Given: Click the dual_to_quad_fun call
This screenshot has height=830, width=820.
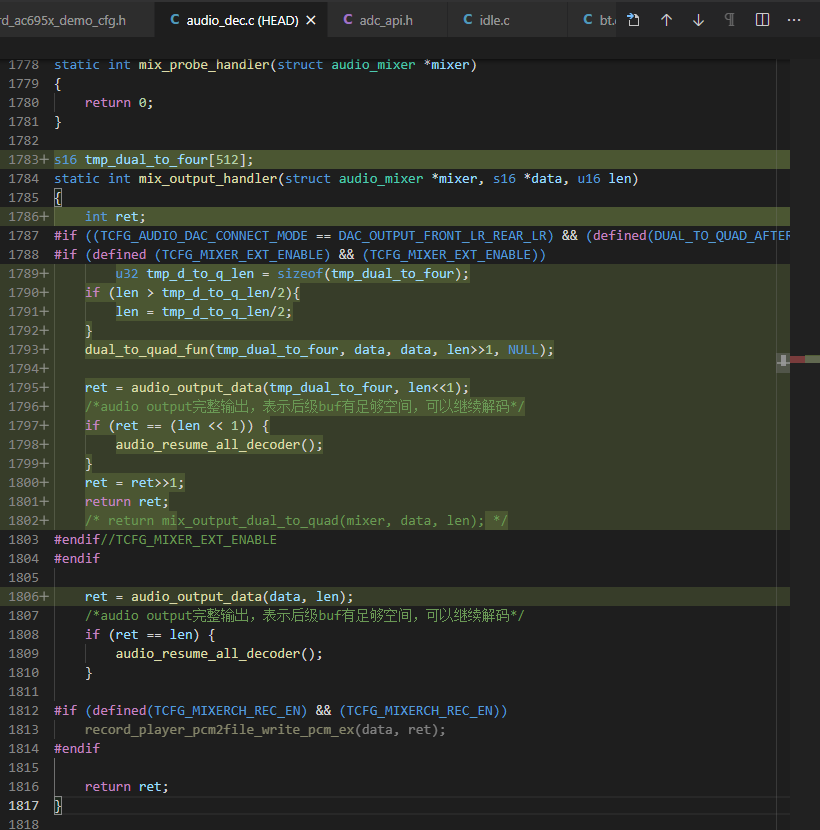Looking at the screenshot, I should pyautogui.click(x=147, y=349).
